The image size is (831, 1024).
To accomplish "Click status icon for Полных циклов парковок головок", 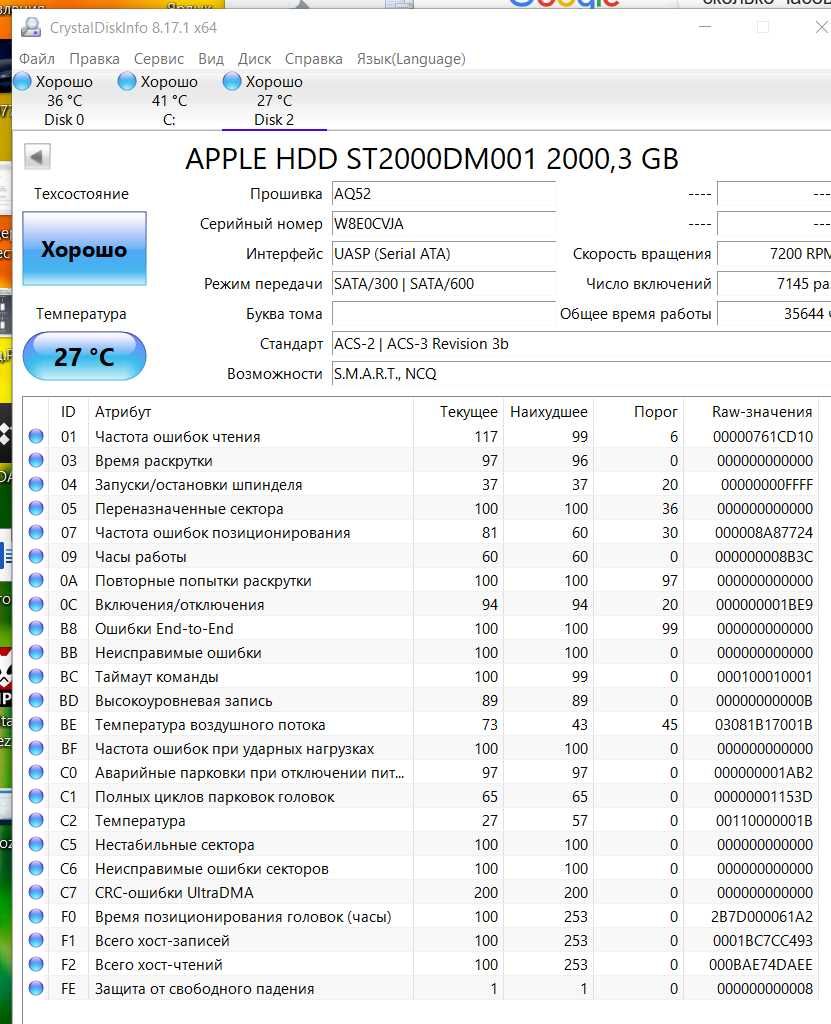I will (x=36, y=796).
